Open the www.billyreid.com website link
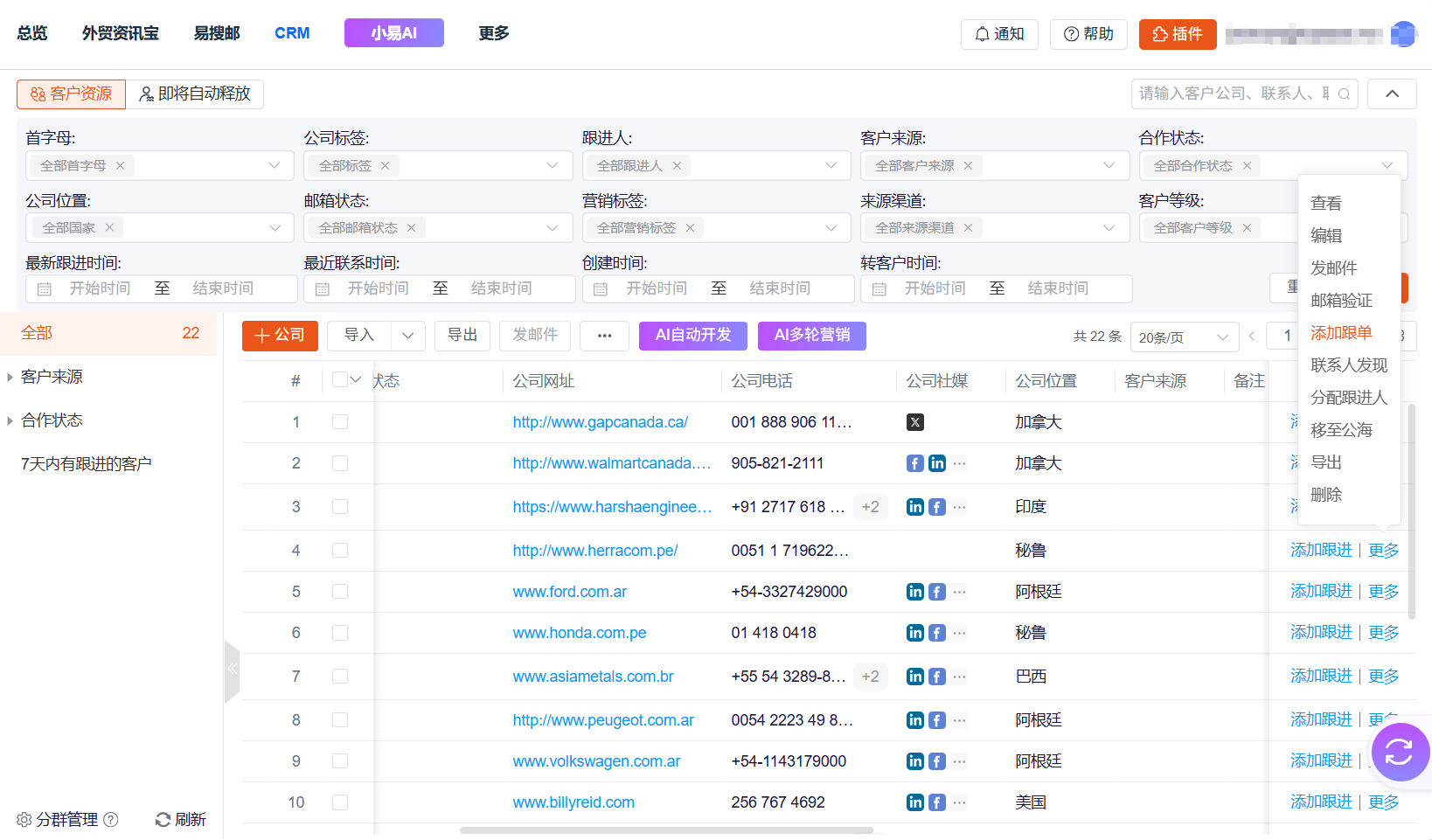The image size is (1432, 840). pos(573,802)
